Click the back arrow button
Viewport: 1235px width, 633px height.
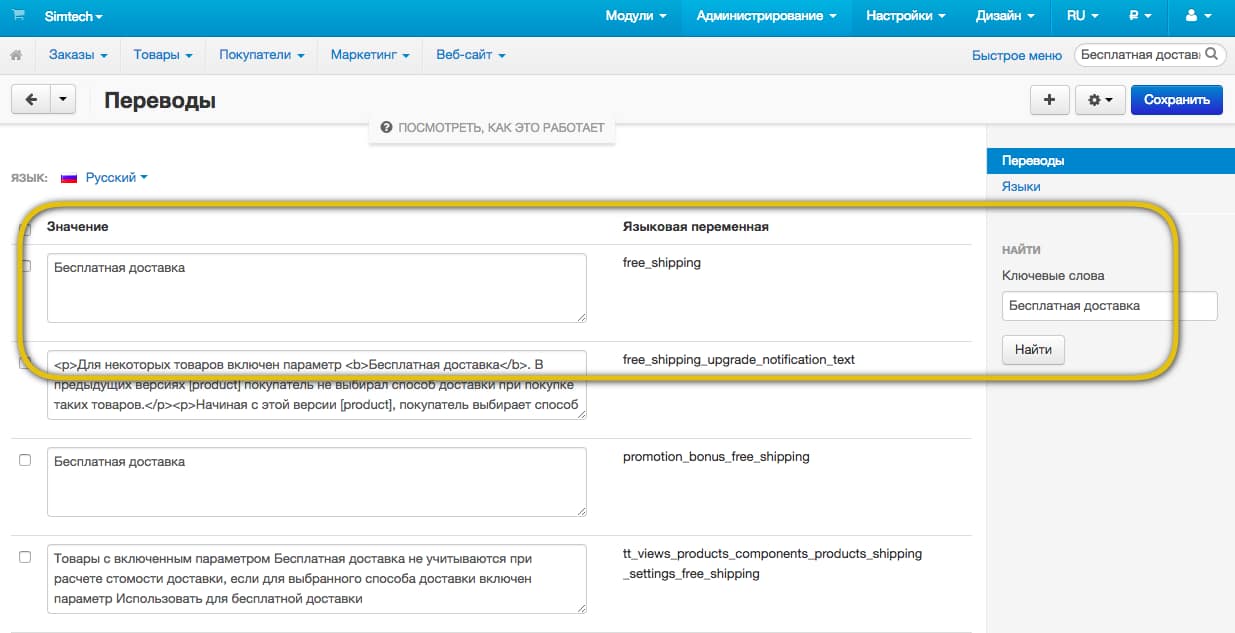pos(31,100)
